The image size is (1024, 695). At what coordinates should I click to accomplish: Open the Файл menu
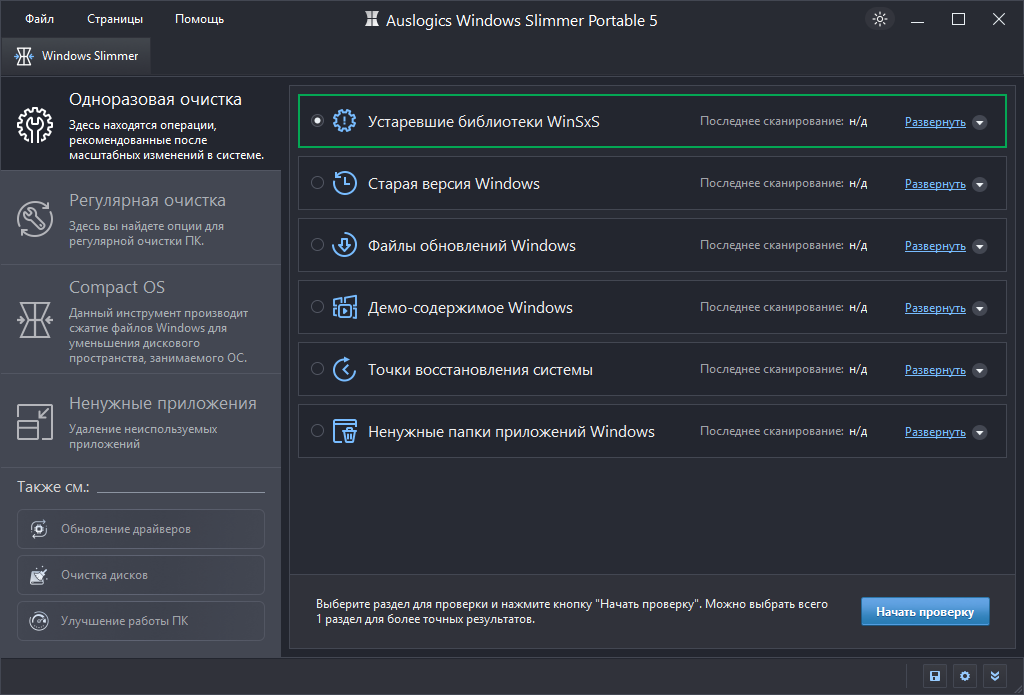(39, 19)
